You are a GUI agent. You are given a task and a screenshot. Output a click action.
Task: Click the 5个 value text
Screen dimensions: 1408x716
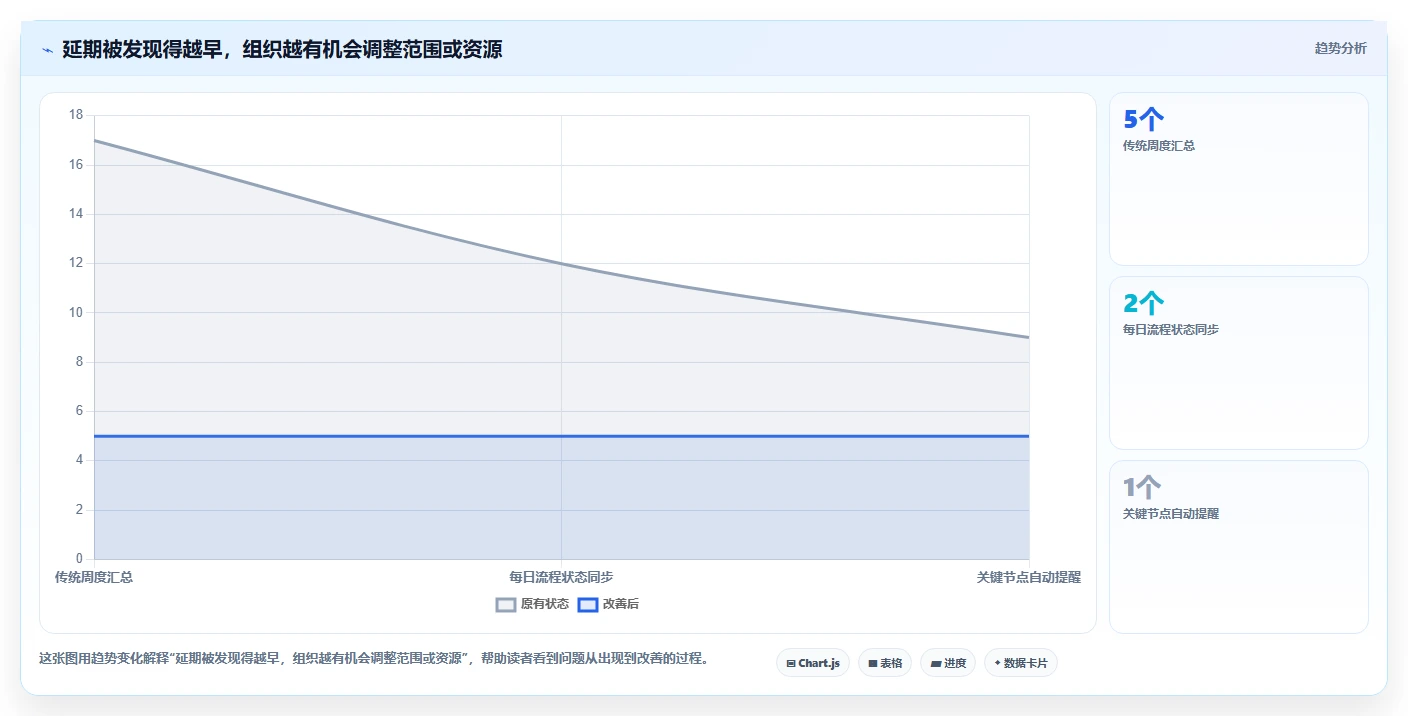(1144, 120)
